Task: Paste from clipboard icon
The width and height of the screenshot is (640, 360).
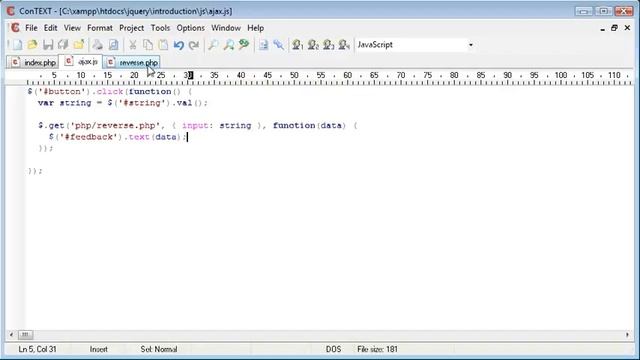Action: (x=163, y=45)
